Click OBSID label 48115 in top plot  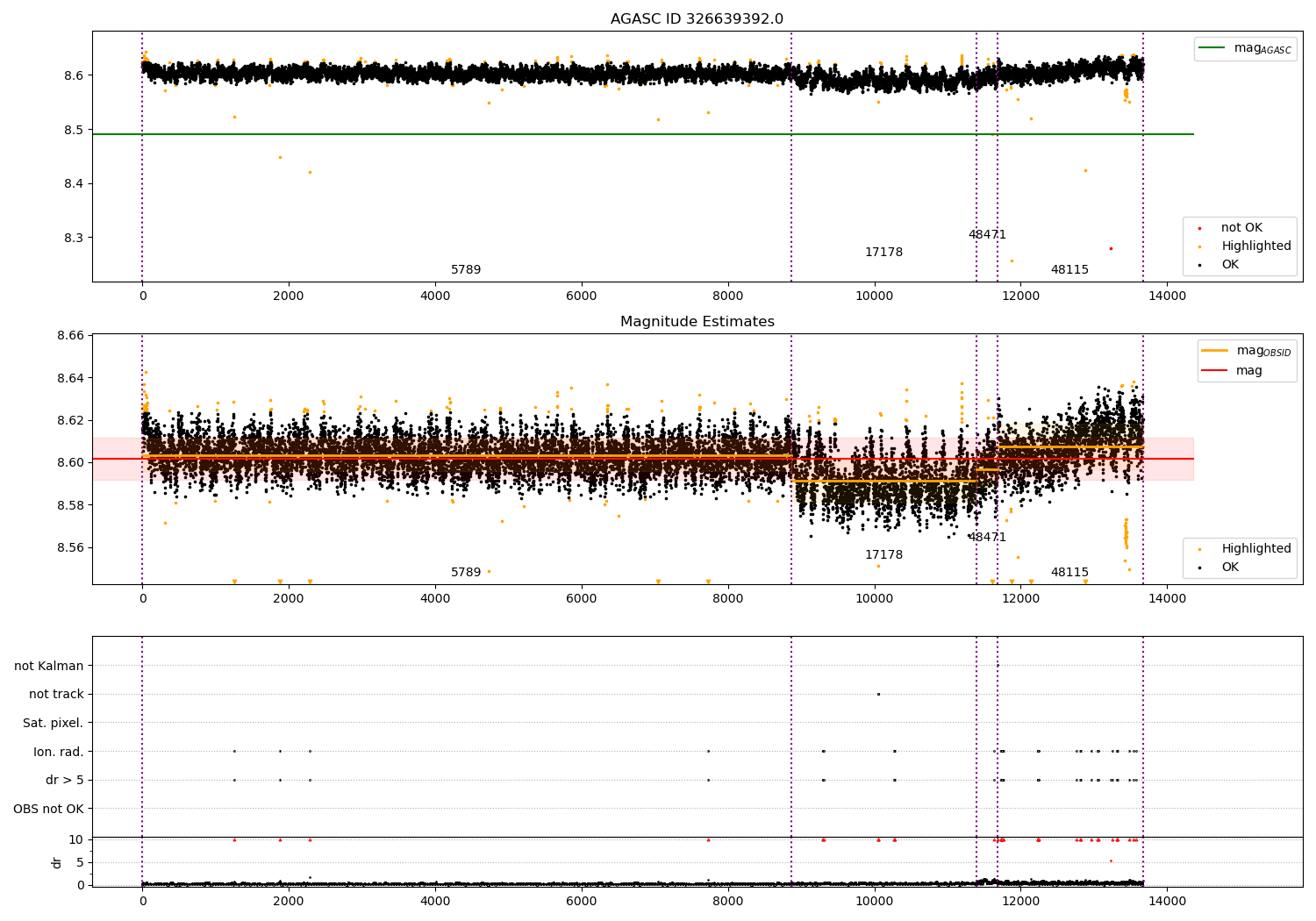point(1069,270)
